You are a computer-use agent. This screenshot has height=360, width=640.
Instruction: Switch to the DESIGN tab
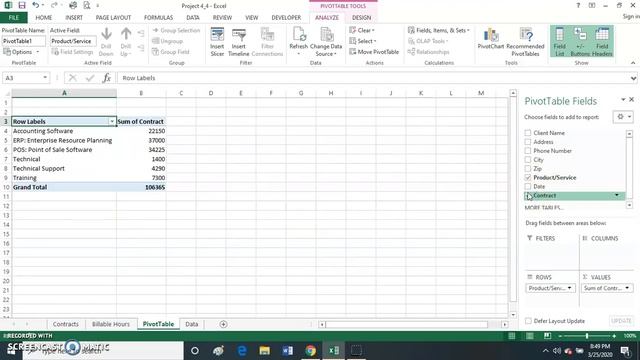pos(362,18)
